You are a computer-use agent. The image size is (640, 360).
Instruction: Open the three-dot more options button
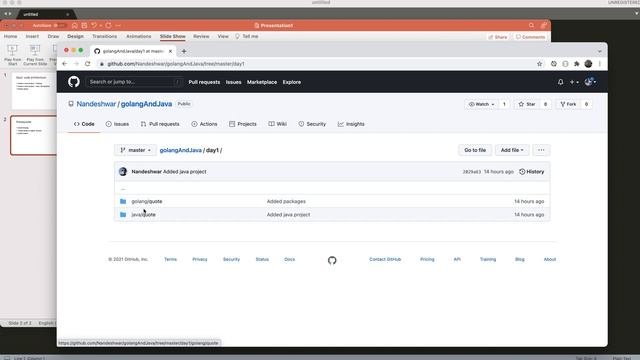(x=541, y=150)
